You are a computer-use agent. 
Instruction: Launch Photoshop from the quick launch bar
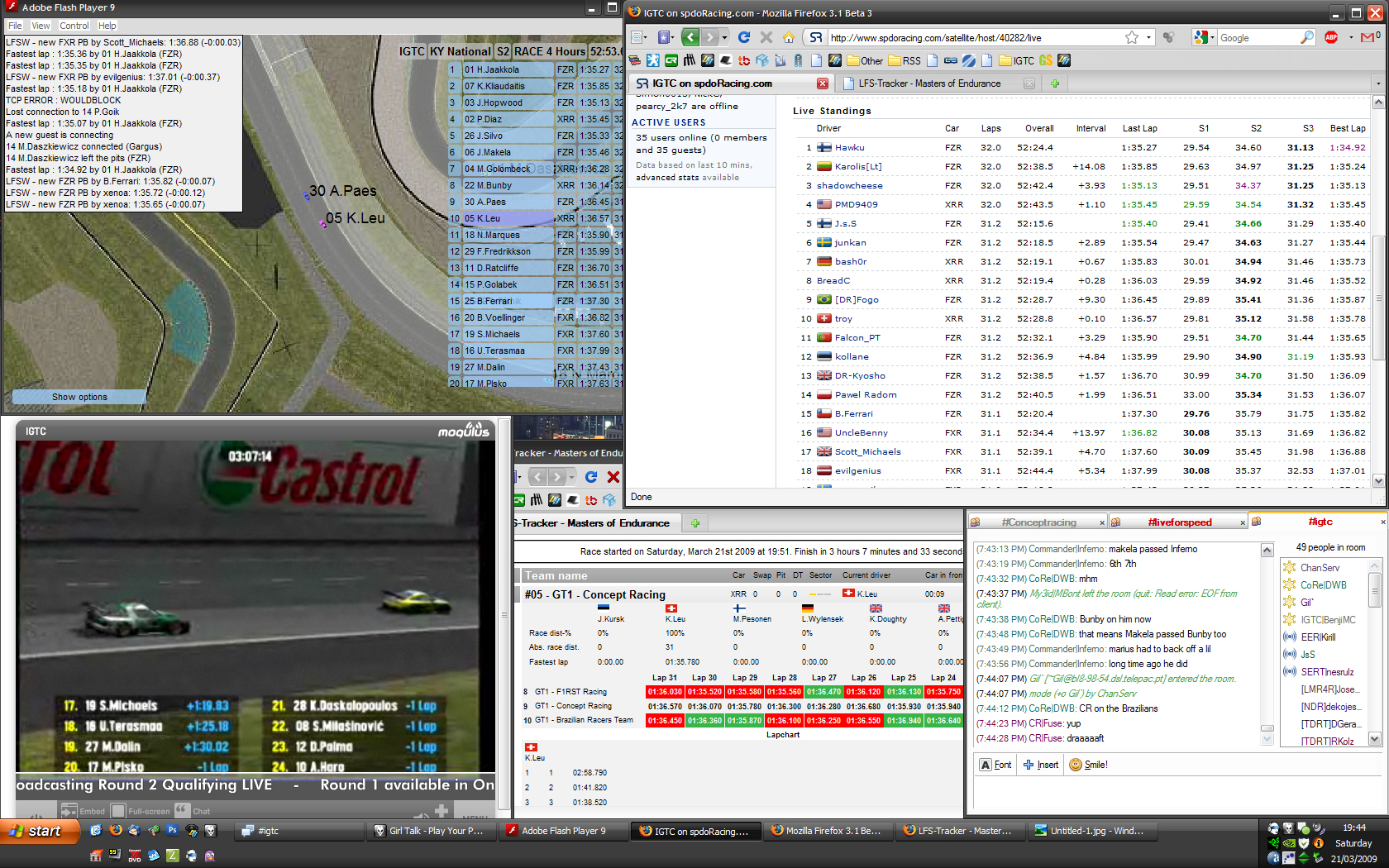(x=172, y=831)
